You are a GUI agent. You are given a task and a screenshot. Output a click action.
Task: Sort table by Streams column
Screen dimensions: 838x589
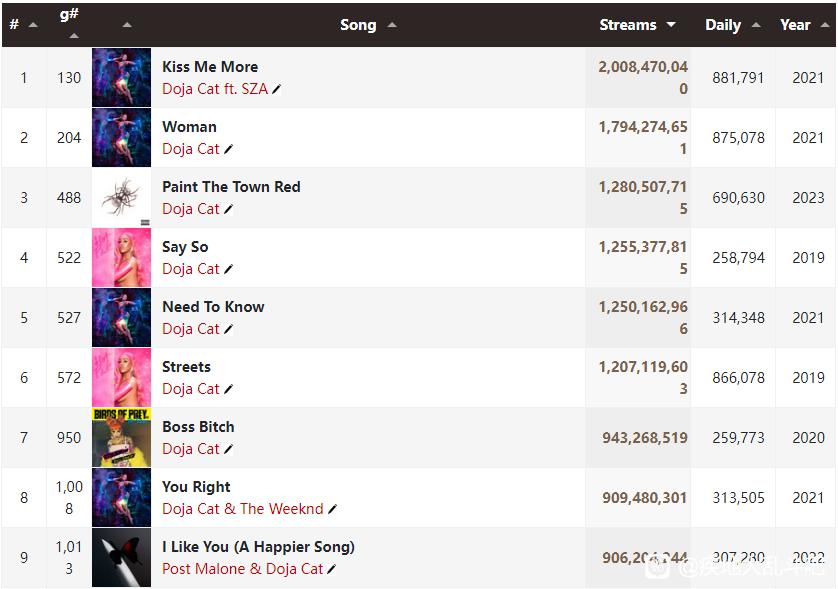coord(637,25)
